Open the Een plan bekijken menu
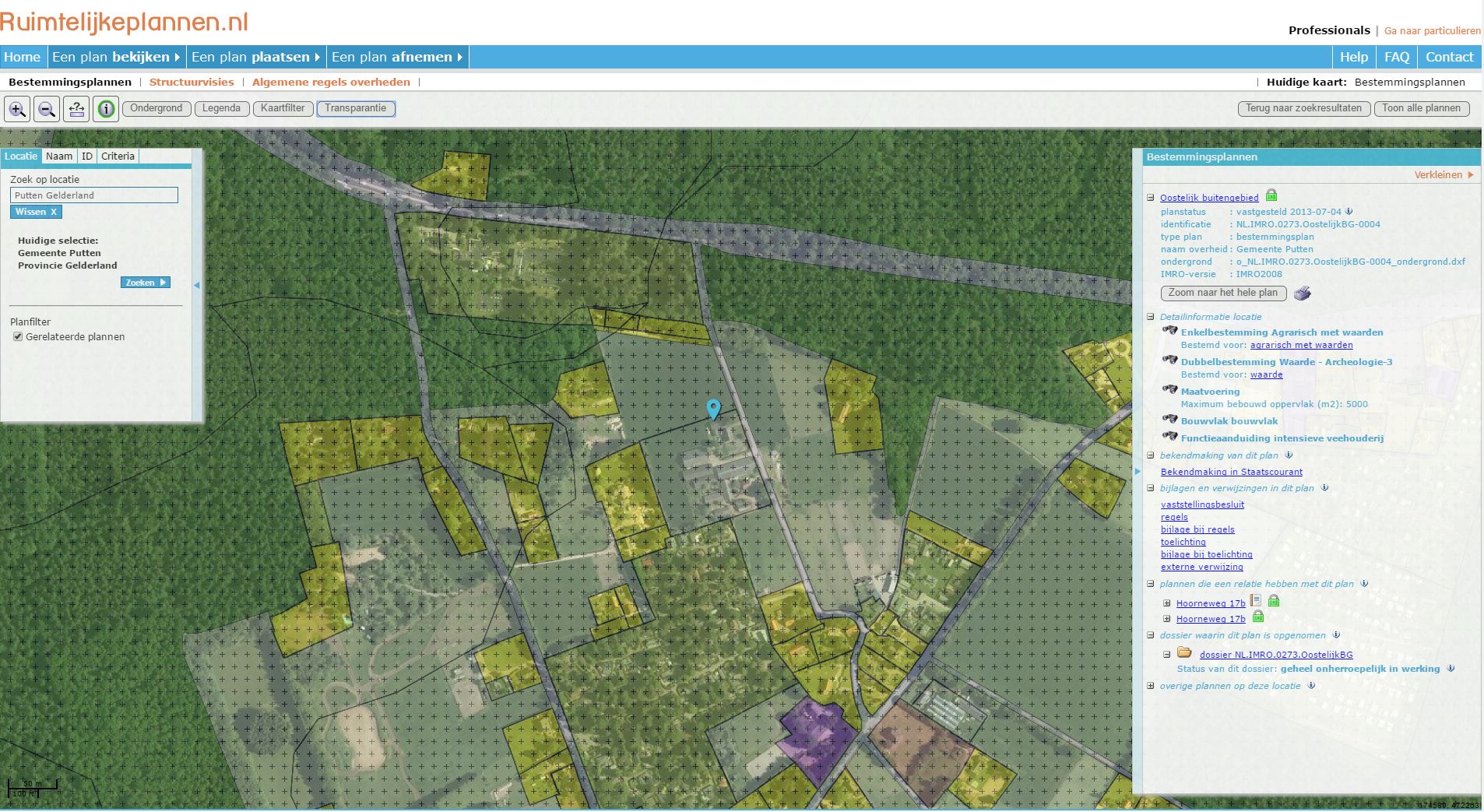 pyautogui.click(x=116, y=57)
